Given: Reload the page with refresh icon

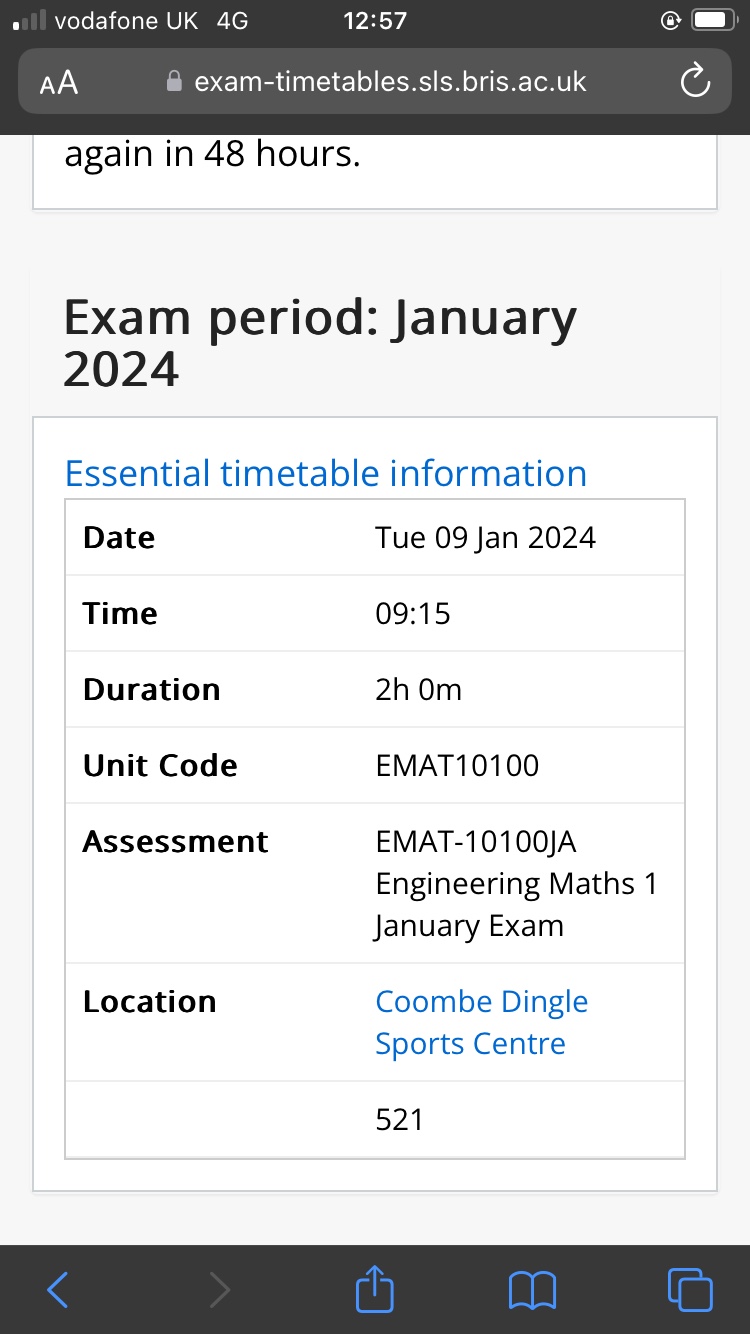Looking at the screenshot, I should (695, 82).
